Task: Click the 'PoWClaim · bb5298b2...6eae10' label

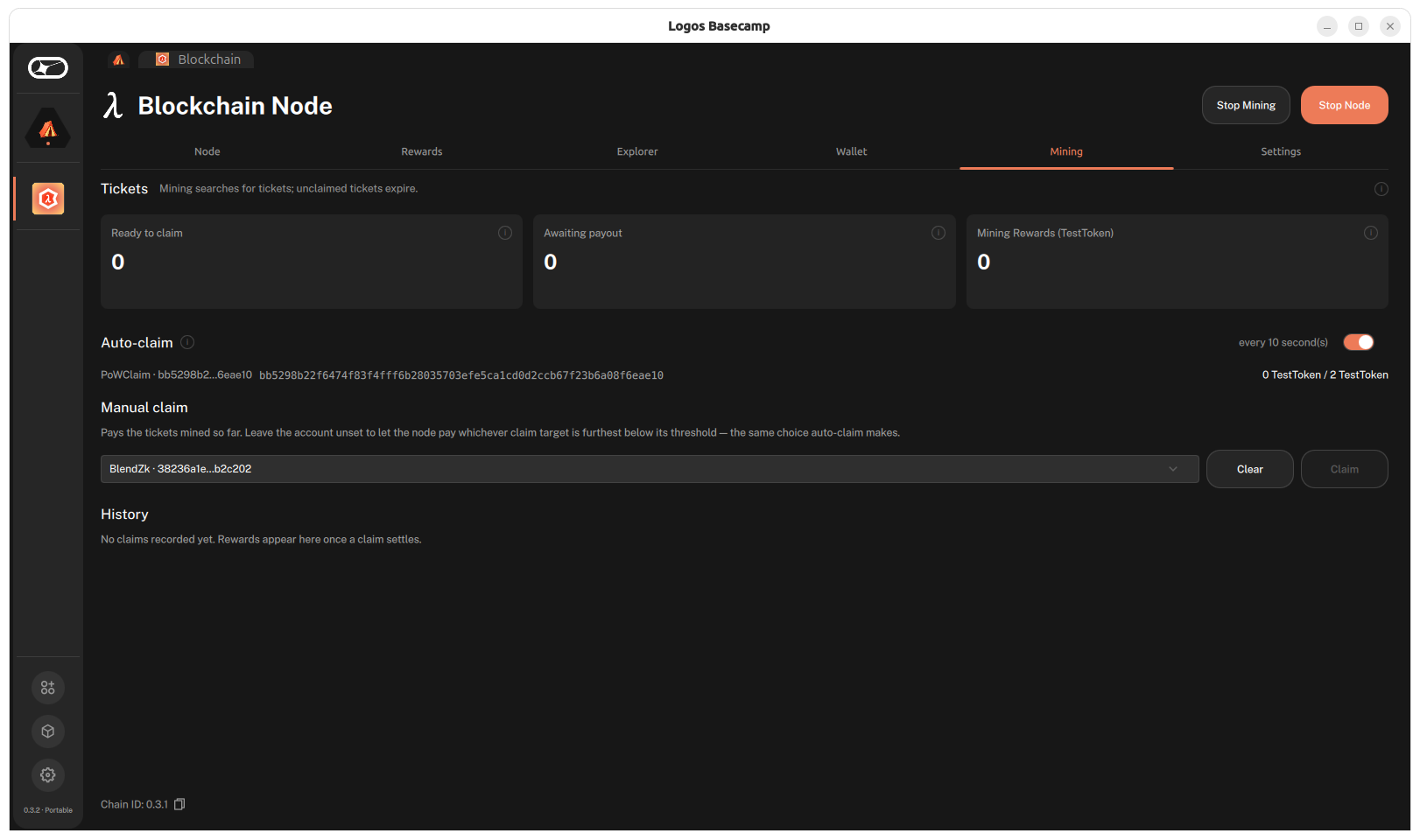Action: [x=176, y=374]
